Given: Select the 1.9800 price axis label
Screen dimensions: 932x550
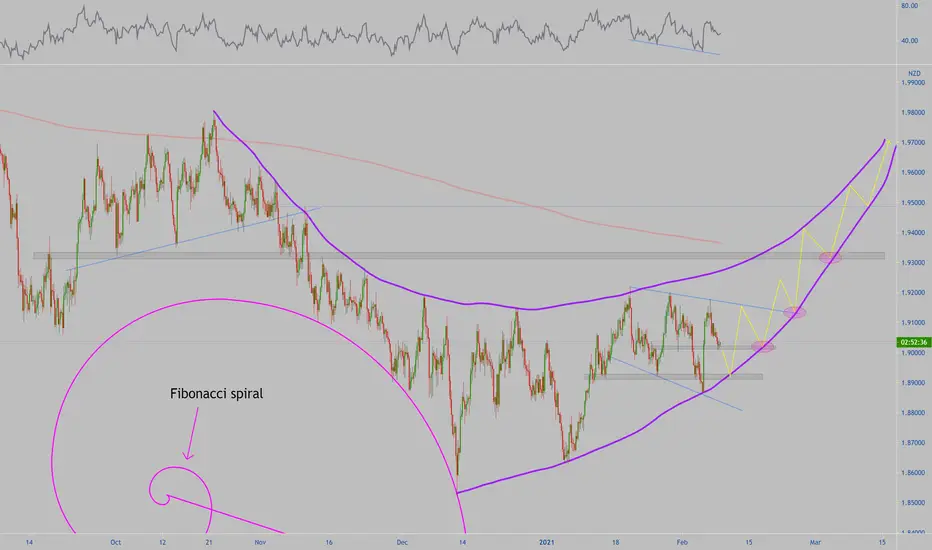Looking at the screenshot, I should [913, 112].
